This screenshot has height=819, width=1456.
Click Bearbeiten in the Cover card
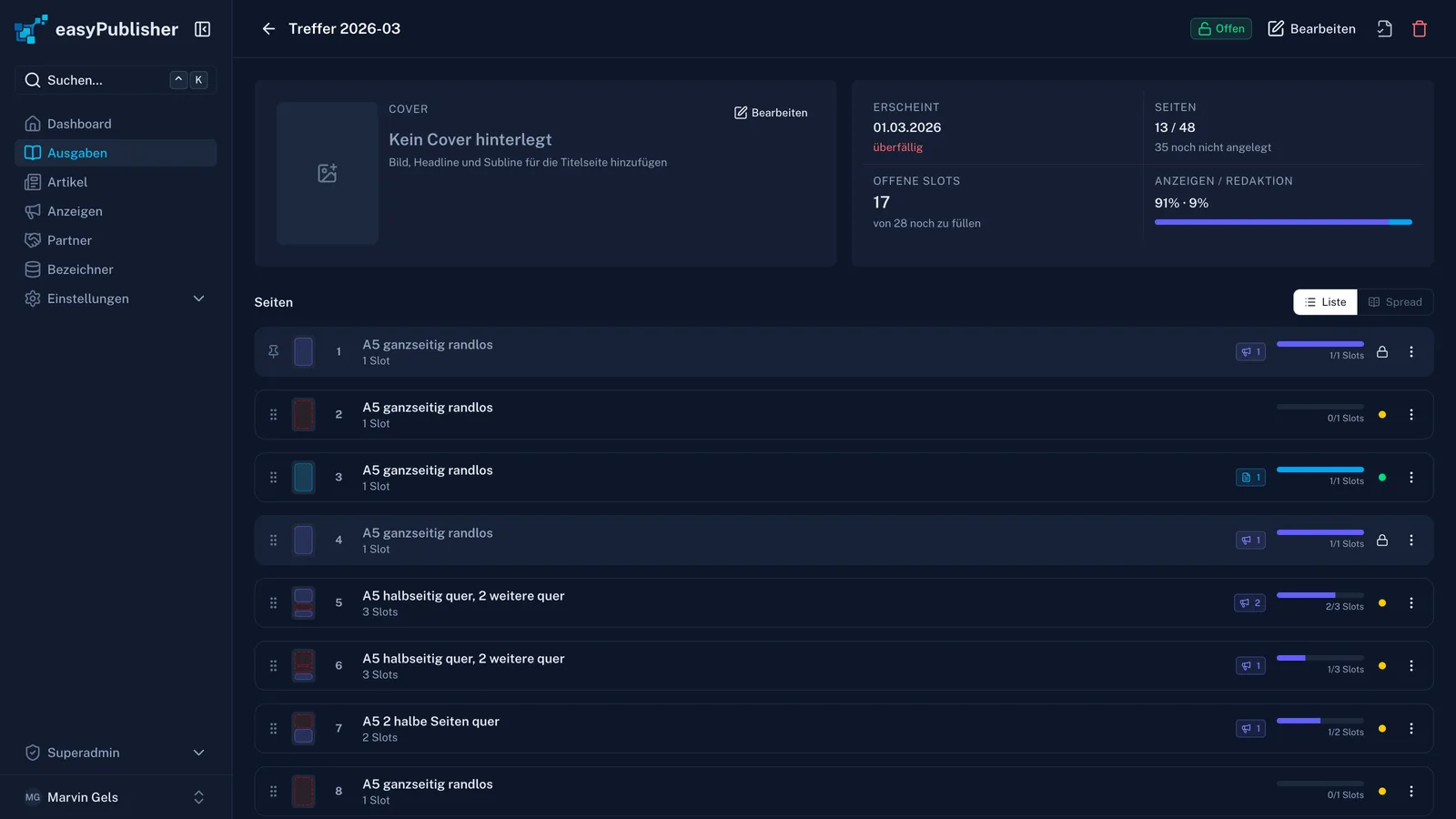coord(771,113)
